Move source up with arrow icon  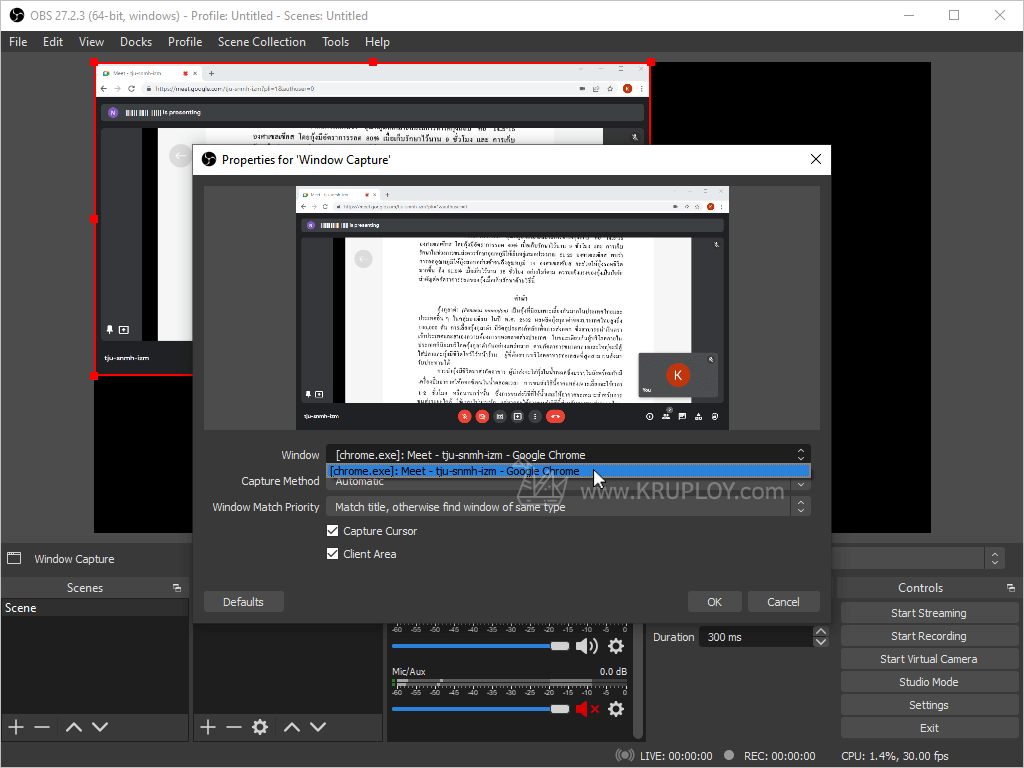[x=292, y=727]
